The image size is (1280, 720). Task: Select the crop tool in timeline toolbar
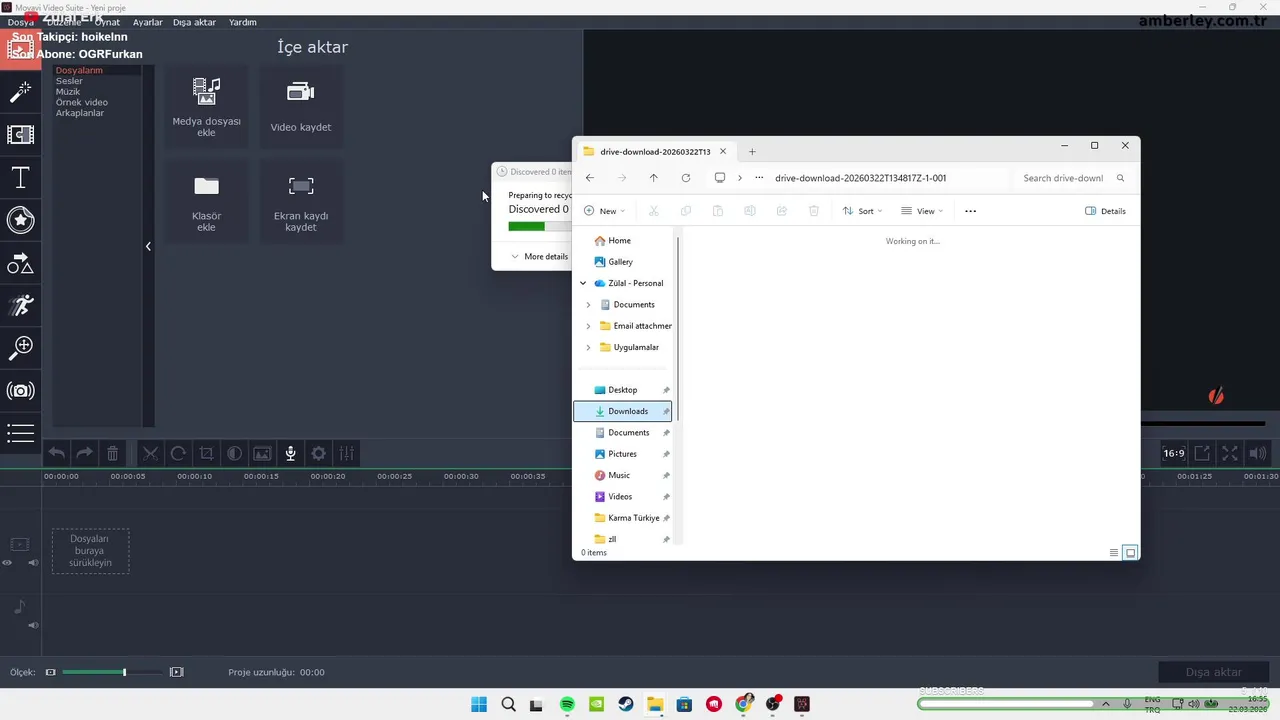point(206,454)
